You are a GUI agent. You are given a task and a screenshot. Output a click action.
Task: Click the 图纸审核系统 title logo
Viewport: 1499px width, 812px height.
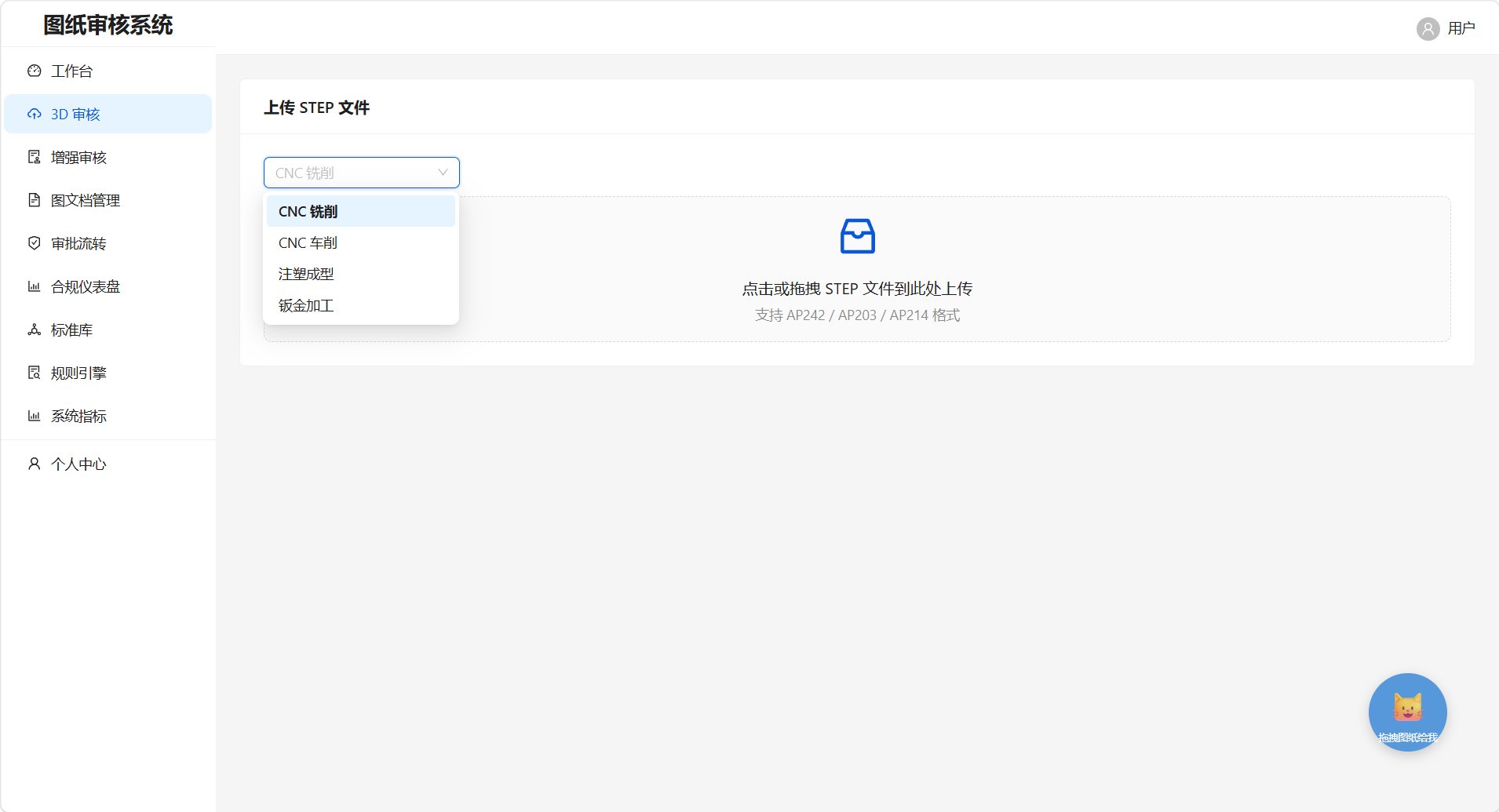[108, 25]
